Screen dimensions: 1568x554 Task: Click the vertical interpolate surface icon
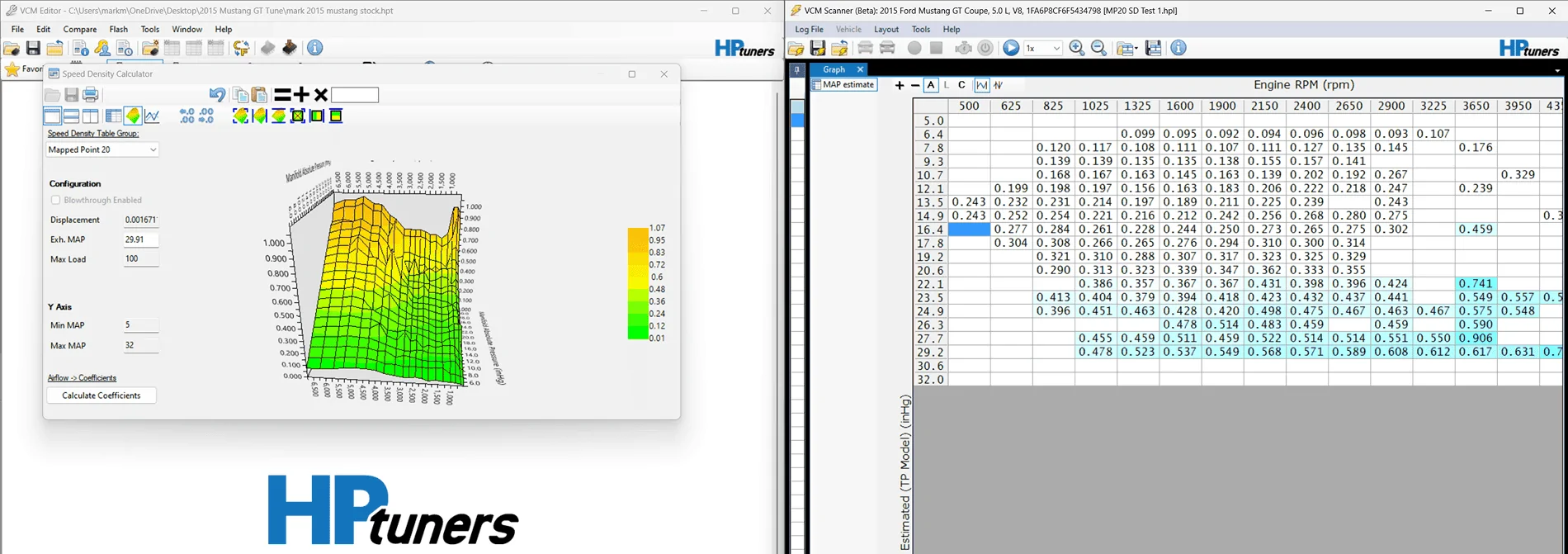279,116
